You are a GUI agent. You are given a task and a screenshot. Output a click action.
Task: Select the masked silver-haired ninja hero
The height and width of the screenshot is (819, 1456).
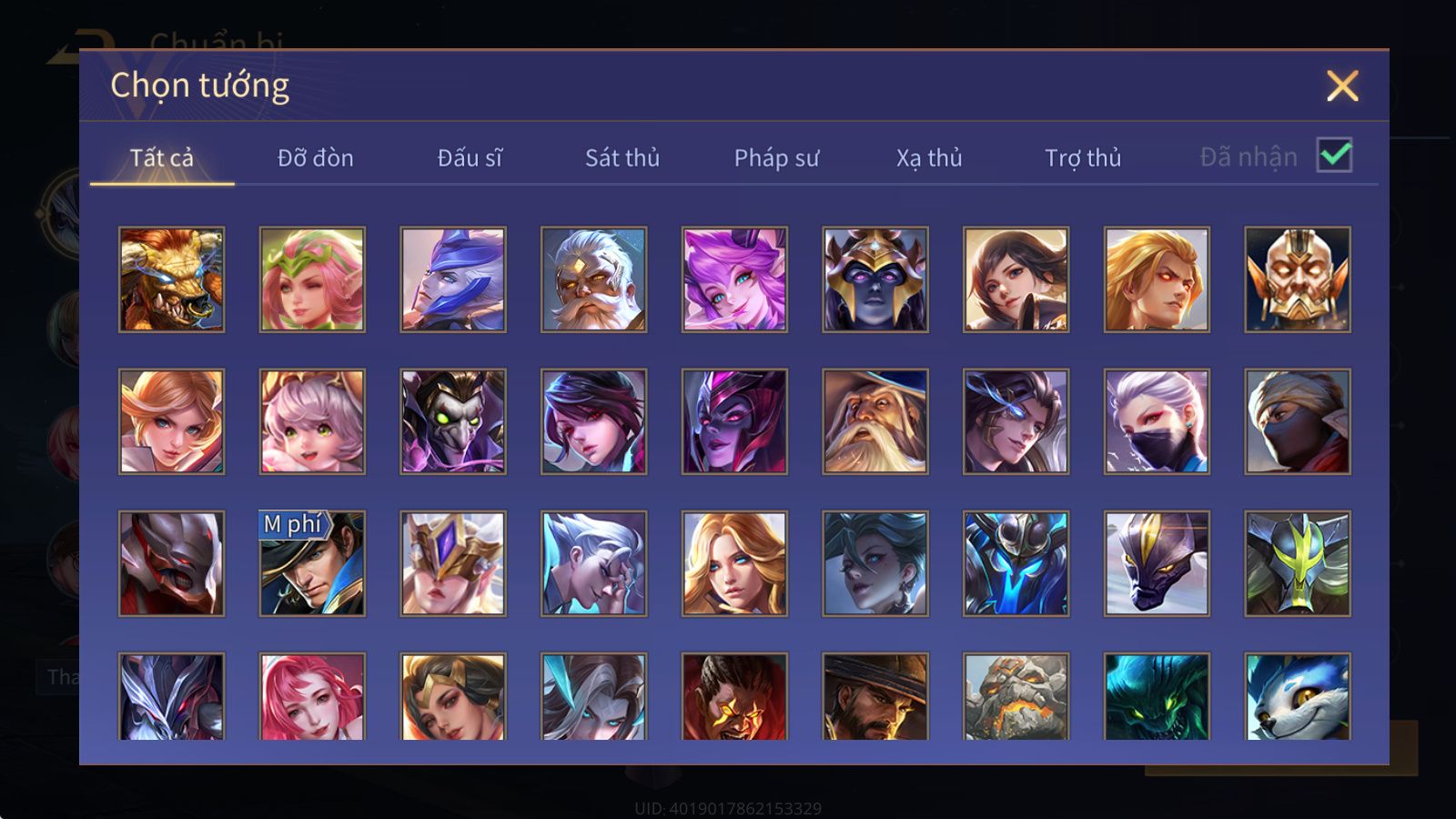tap(1157, 421)
